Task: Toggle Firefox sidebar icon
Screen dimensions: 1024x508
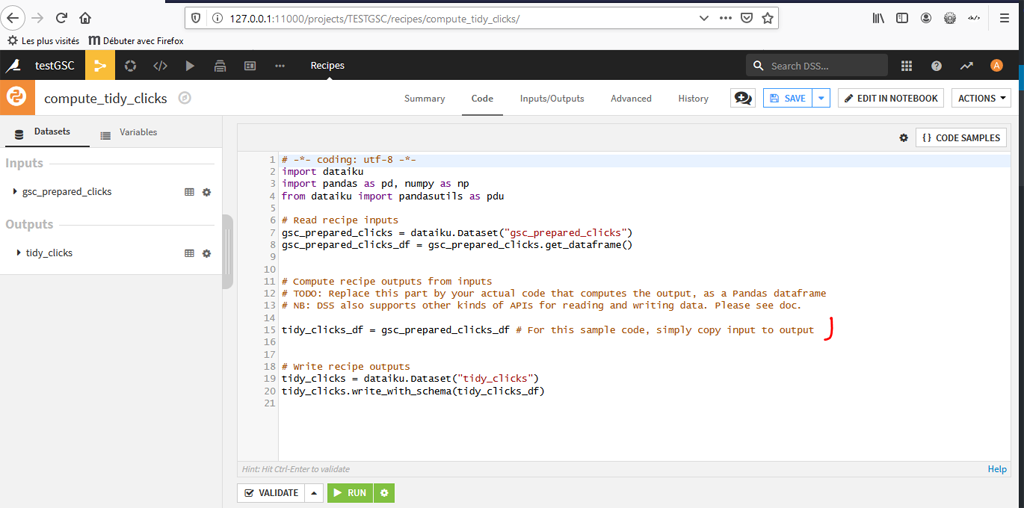Action: pyautogui.click(x=902, y=18)
